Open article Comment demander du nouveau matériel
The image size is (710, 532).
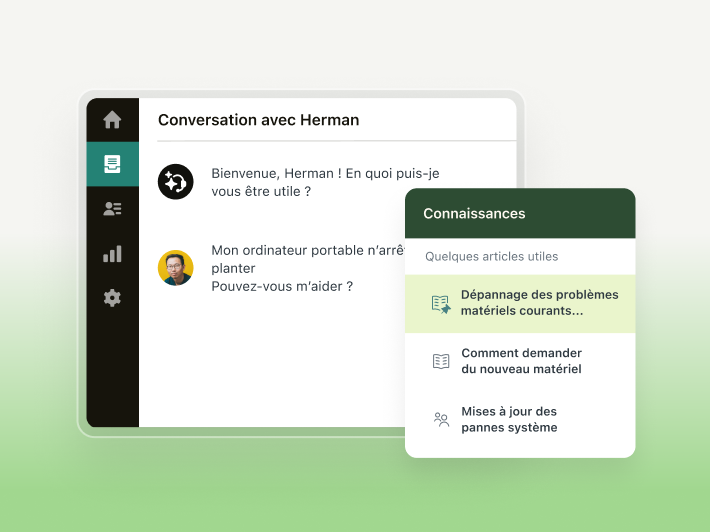click(x=521, y=361)
